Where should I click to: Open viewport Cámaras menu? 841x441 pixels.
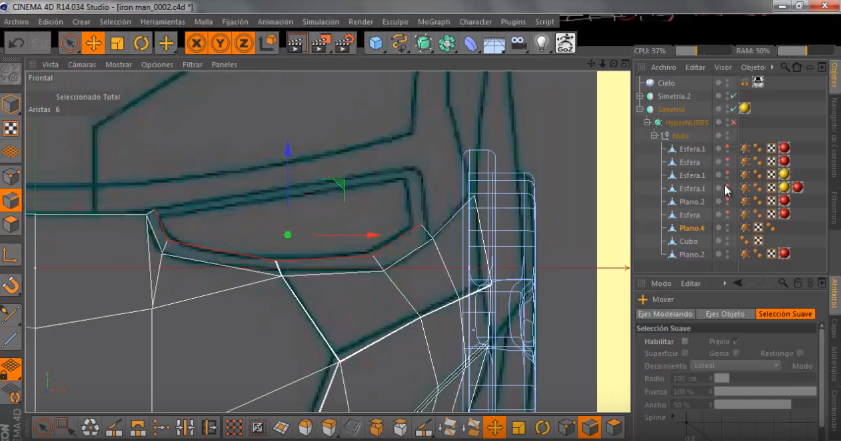pos(82,64)
